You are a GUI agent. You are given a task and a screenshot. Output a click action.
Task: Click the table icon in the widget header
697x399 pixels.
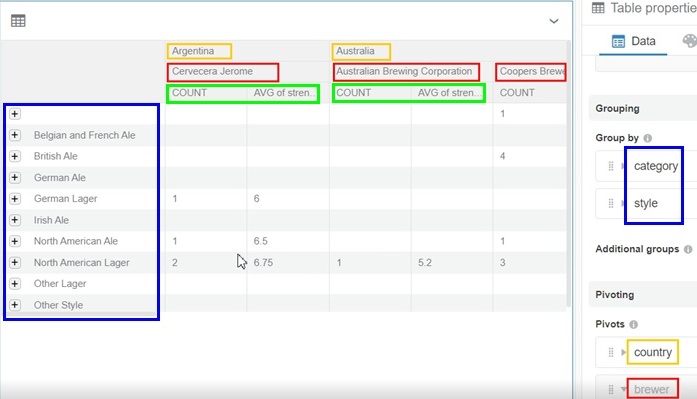18,21
